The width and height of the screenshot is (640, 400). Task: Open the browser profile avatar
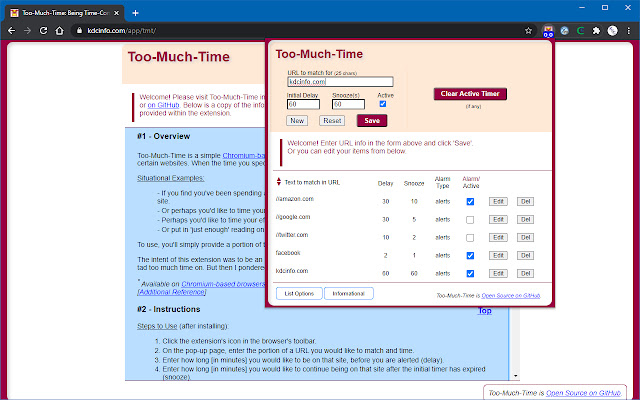(612, 31)
